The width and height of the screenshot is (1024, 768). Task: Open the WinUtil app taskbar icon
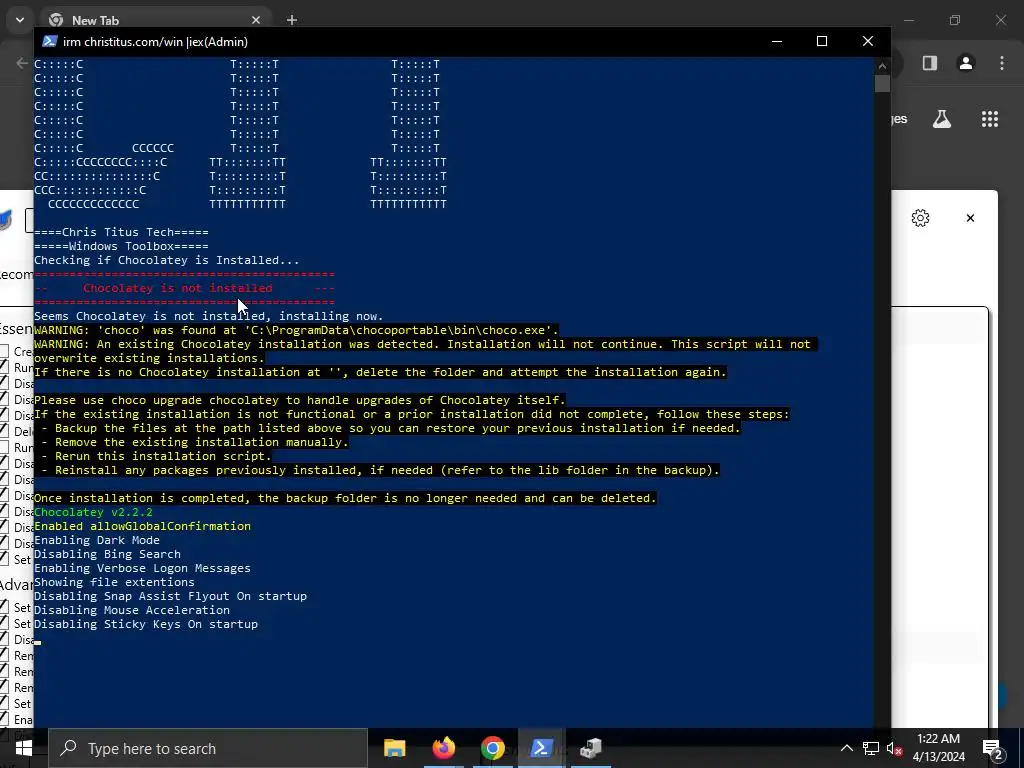(591, 748)
